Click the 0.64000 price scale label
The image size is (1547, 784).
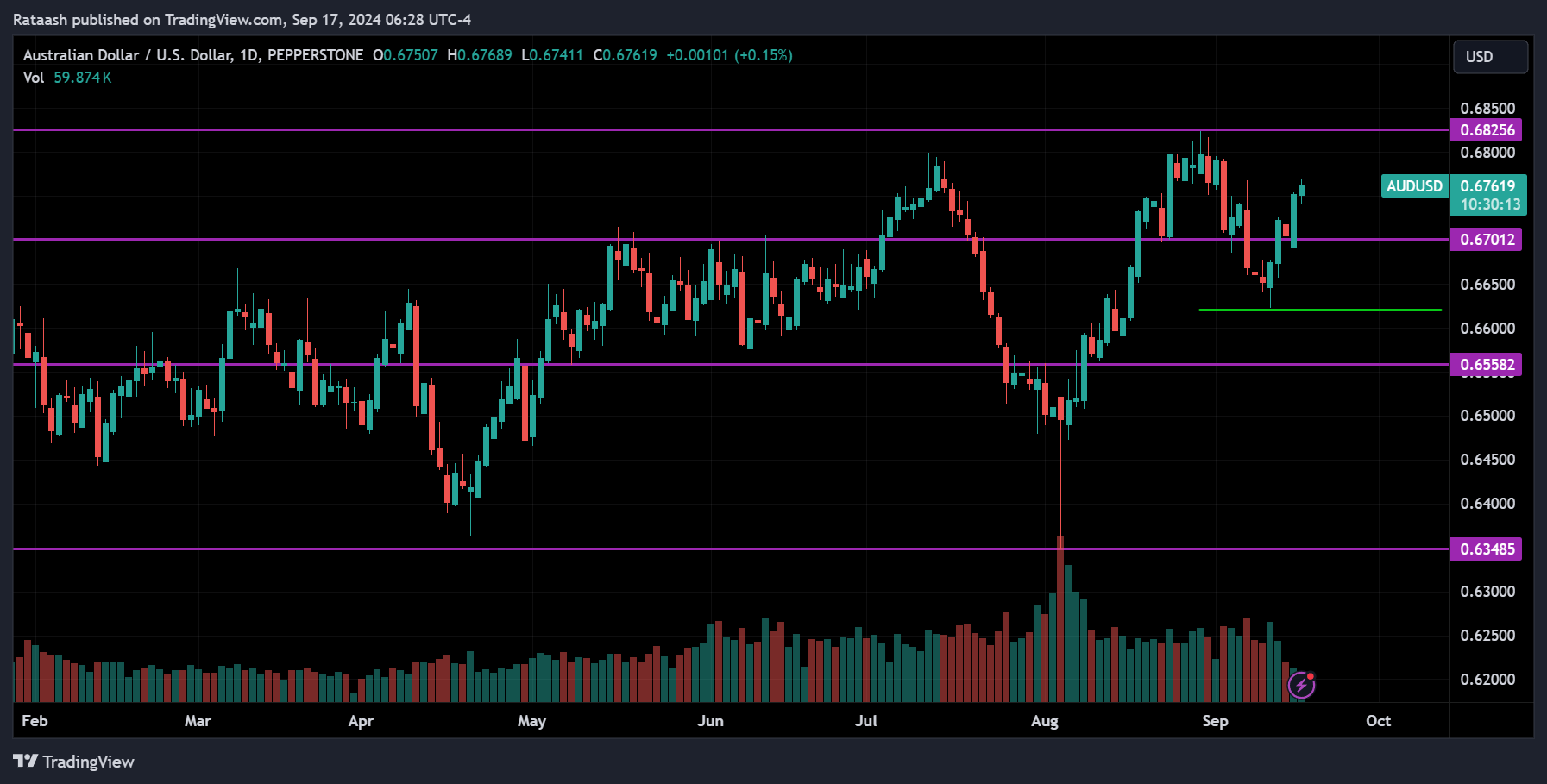[1487, 504]
